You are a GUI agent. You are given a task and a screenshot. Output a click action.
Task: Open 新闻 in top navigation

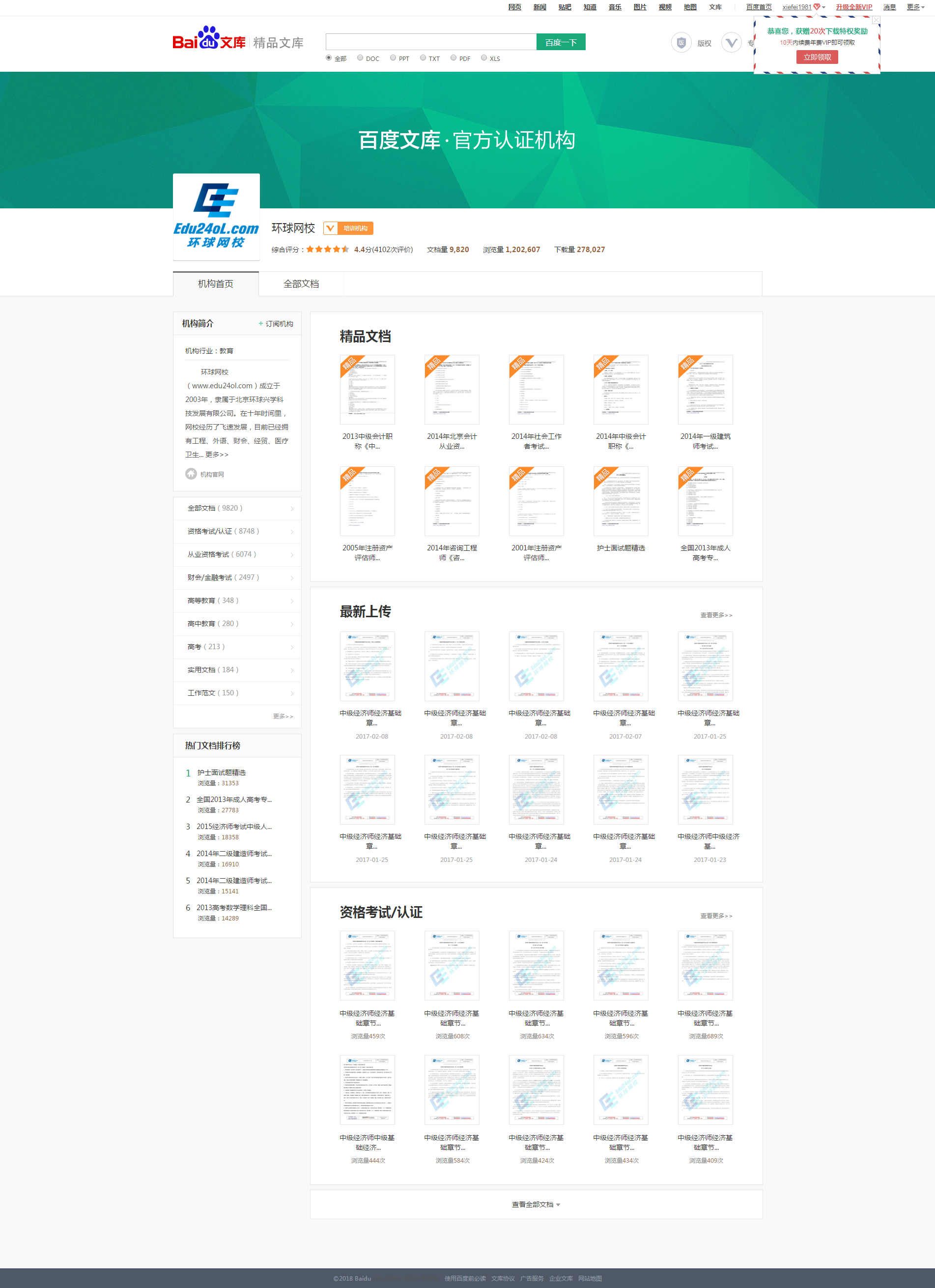tap(540, 7)
